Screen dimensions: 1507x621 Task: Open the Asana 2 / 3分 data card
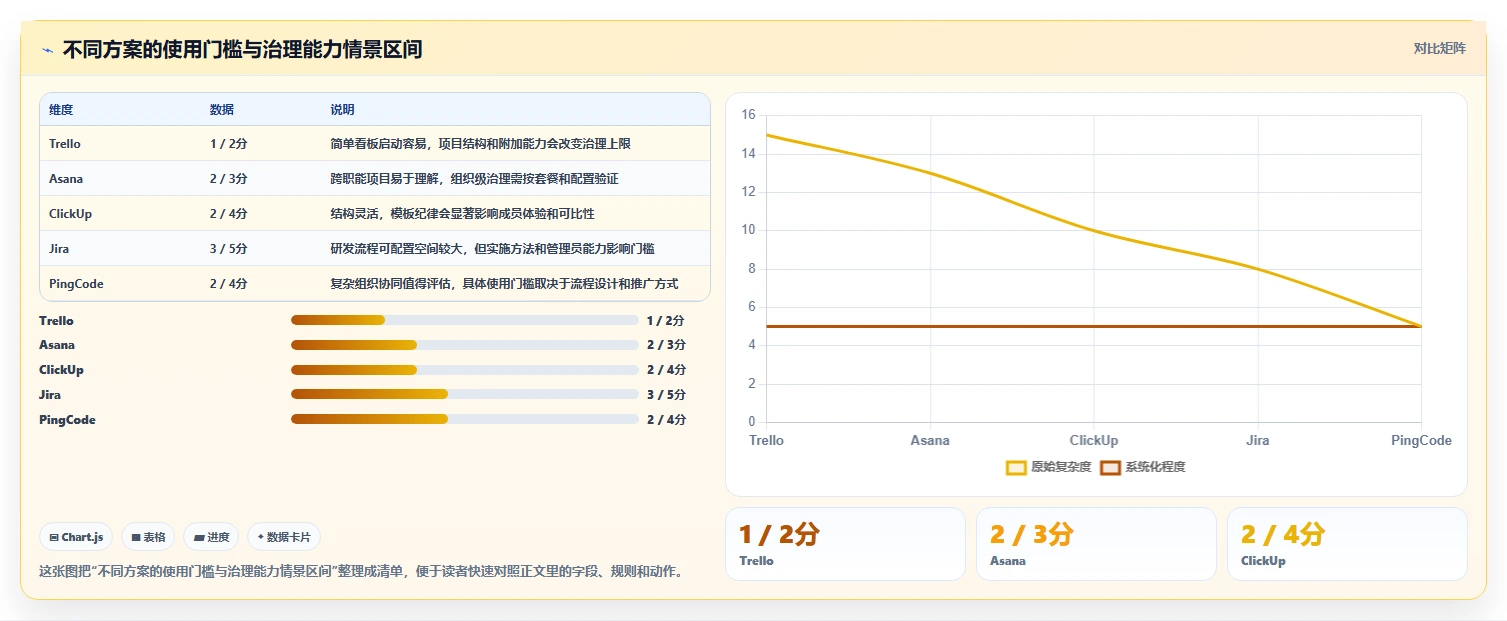1096,544
